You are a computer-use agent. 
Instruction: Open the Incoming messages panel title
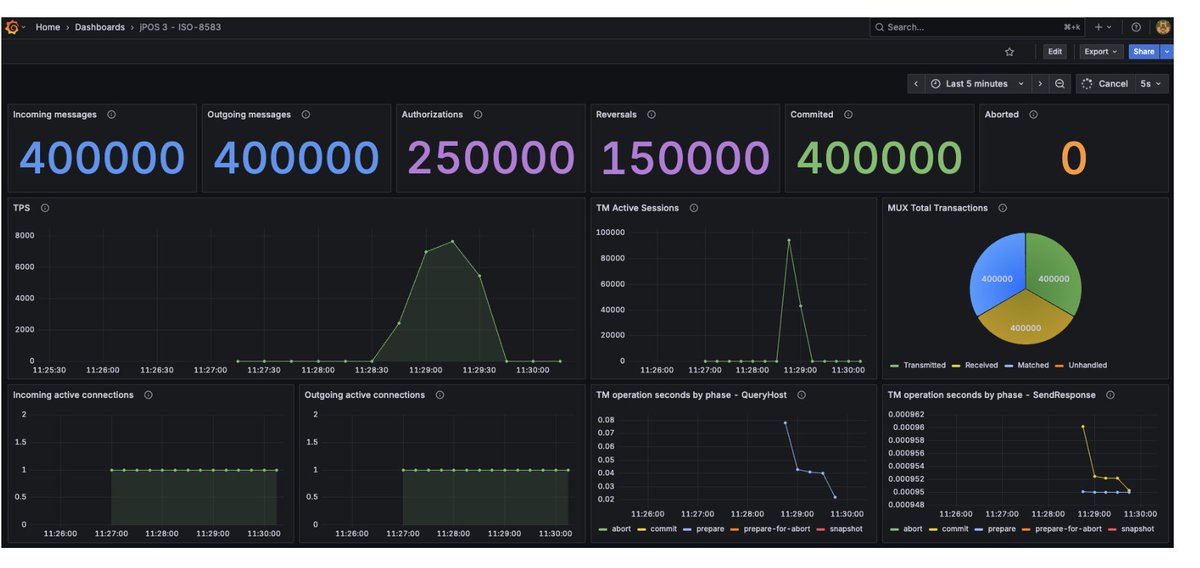(55, 115)
